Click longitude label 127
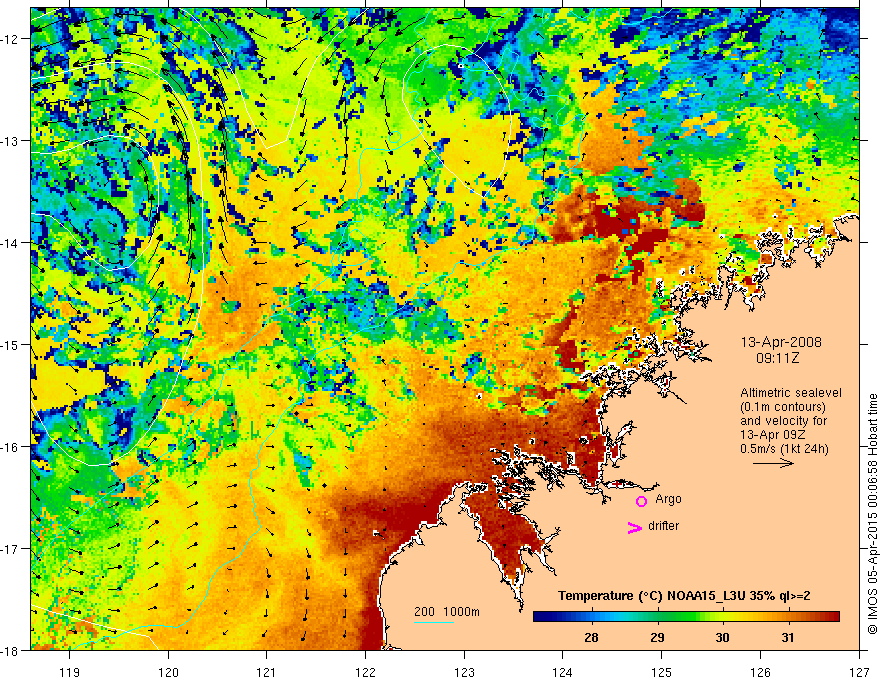880x680 pixels. pos(859,672)
